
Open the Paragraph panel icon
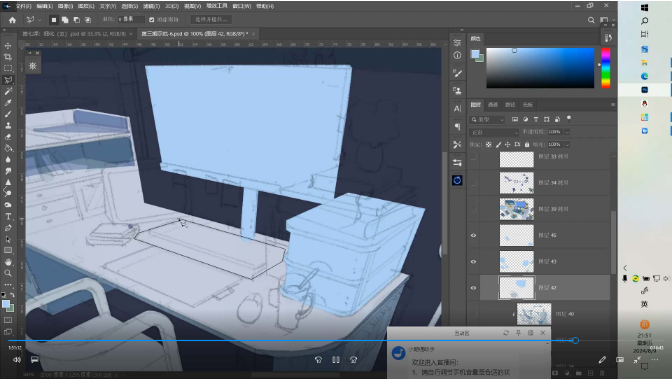coord(457,126)
